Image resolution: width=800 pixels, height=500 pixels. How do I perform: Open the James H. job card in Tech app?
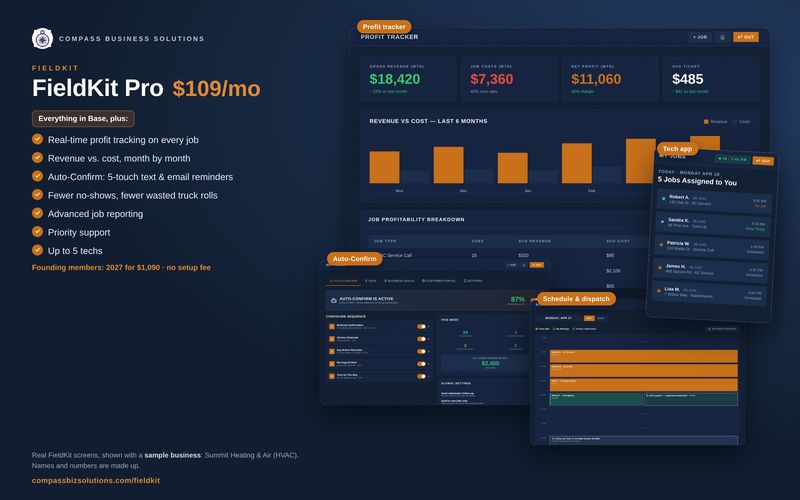tap(710, 270)
